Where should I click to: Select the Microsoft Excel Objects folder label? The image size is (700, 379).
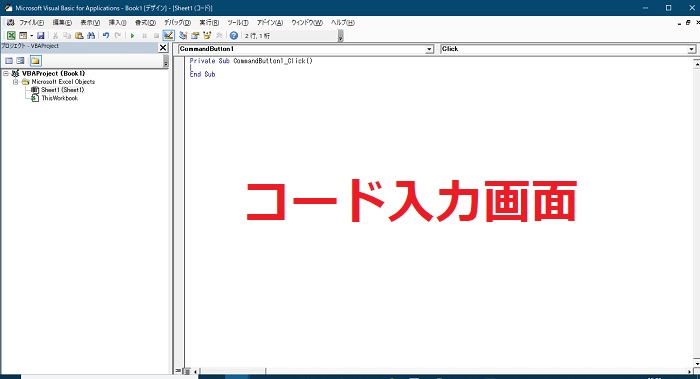63,82
